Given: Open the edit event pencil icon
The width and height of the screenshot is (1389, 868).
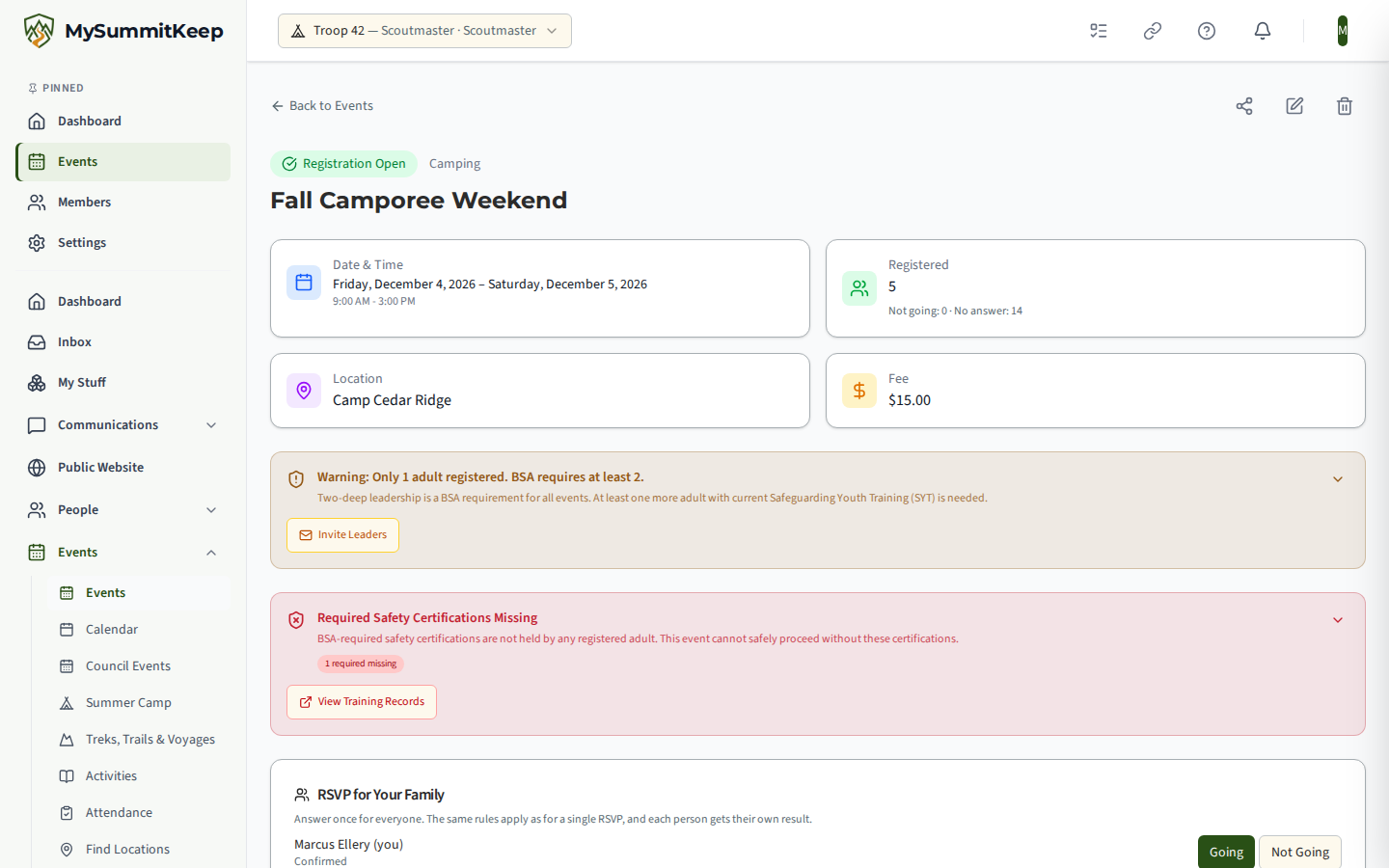Looking at the screenshot, I should tap(1294, 106).
